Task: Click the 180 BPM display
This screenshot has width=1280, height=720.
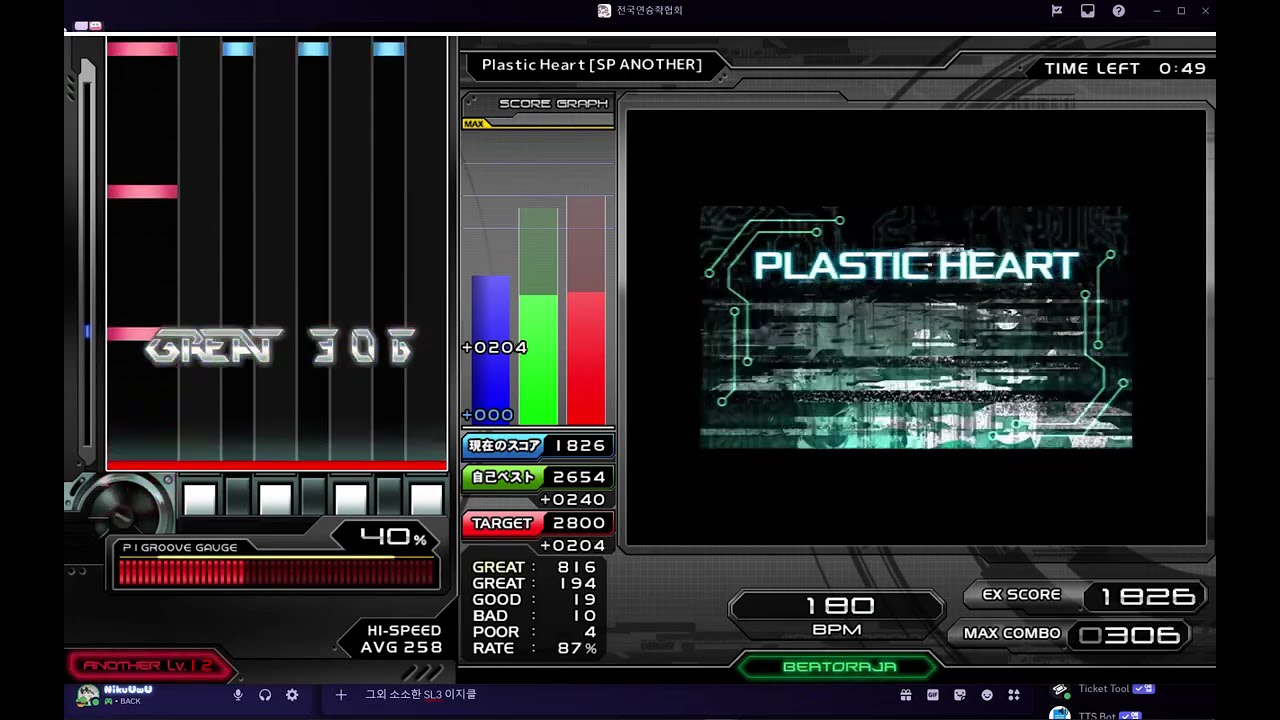Action: (x=838, y=614)
